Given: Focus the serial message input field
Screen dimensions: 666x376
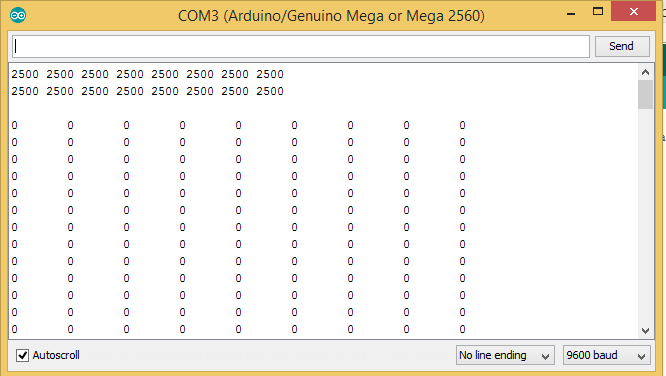Looking at the screenshot, I should pos(301,46).
